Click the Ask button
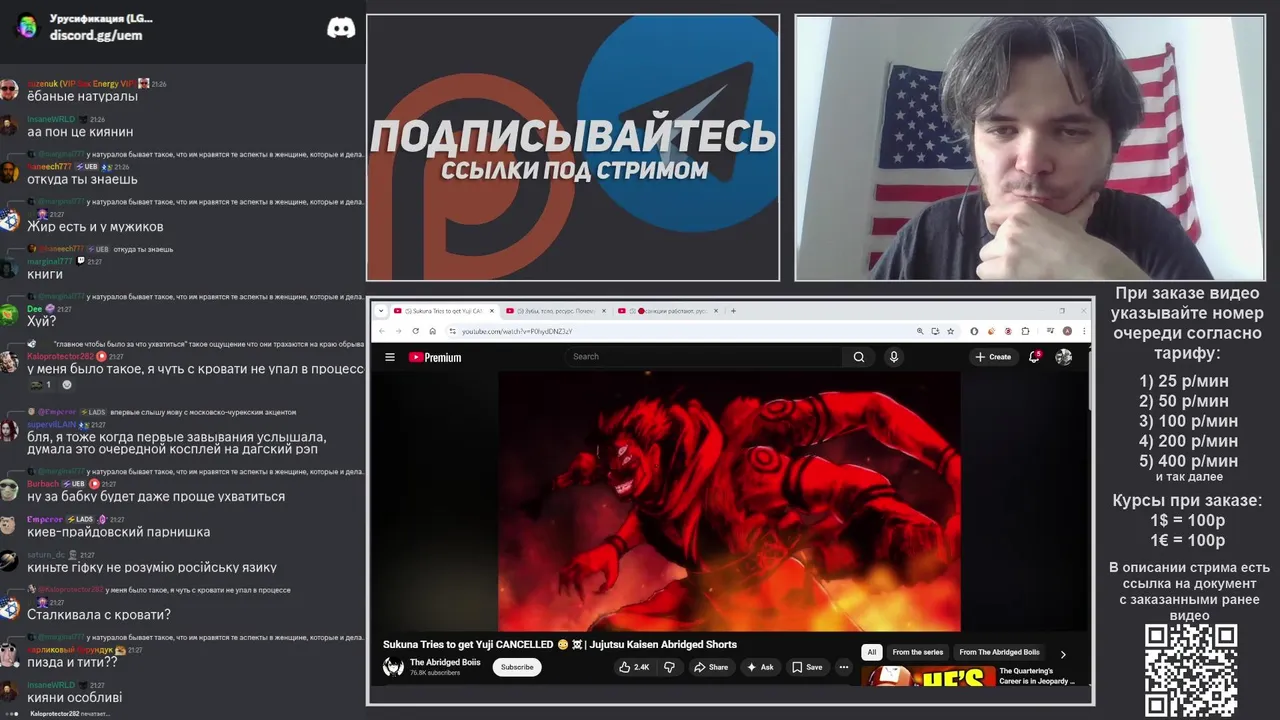Image resolution: width=1280 pixels, height=720 pixels. point(761,667)
